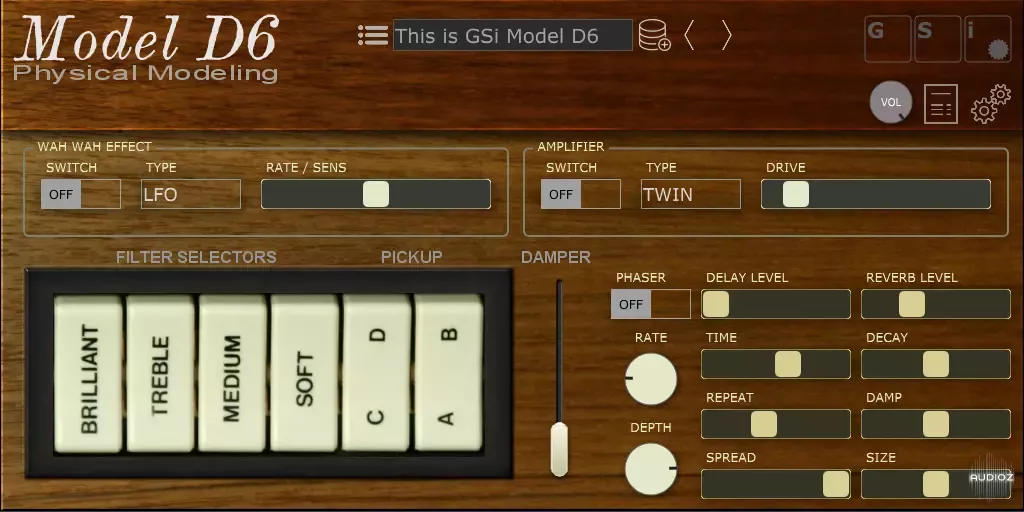Click the VOL knob
This screenshot has width=1024, height=512.
pyautogui.click(x=891, y=103)
